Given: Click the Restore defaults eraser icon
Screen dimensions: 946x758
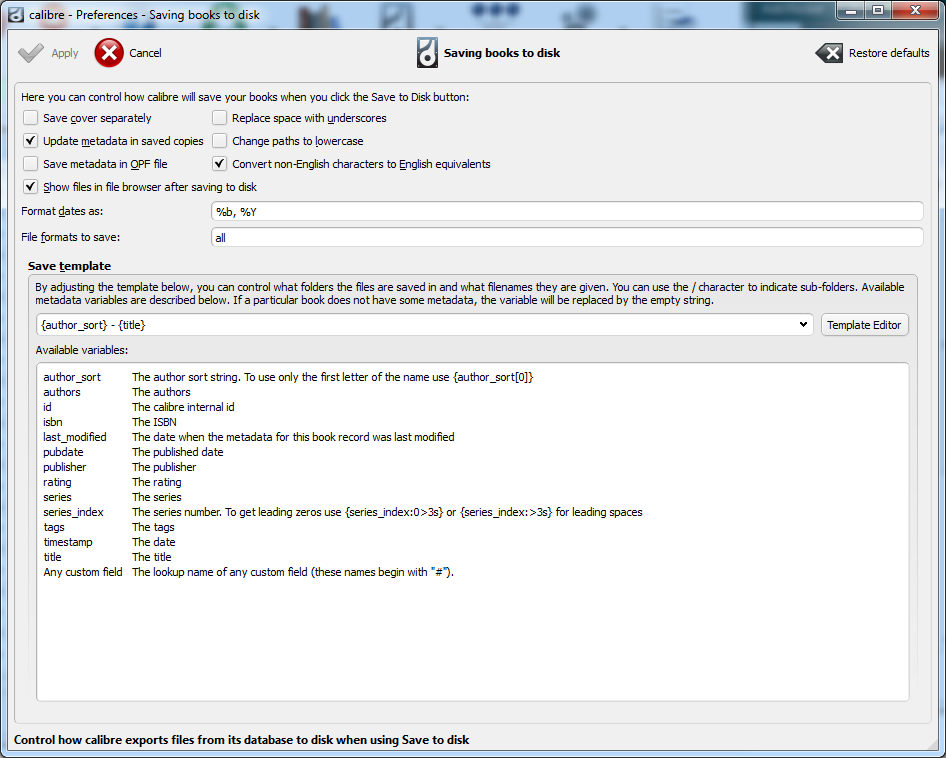Looking at the screenshot, I should coord(829,53).
